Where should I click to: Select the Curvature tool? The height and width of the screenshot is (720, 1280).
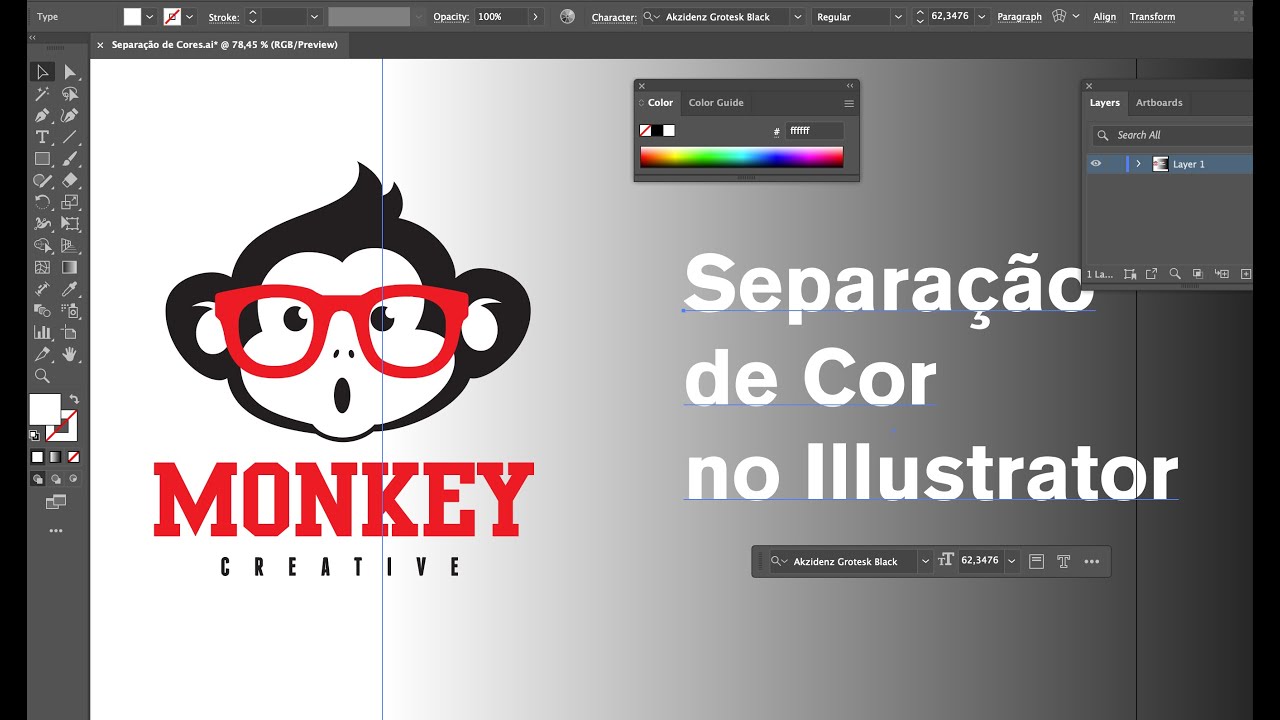[70, 116]
